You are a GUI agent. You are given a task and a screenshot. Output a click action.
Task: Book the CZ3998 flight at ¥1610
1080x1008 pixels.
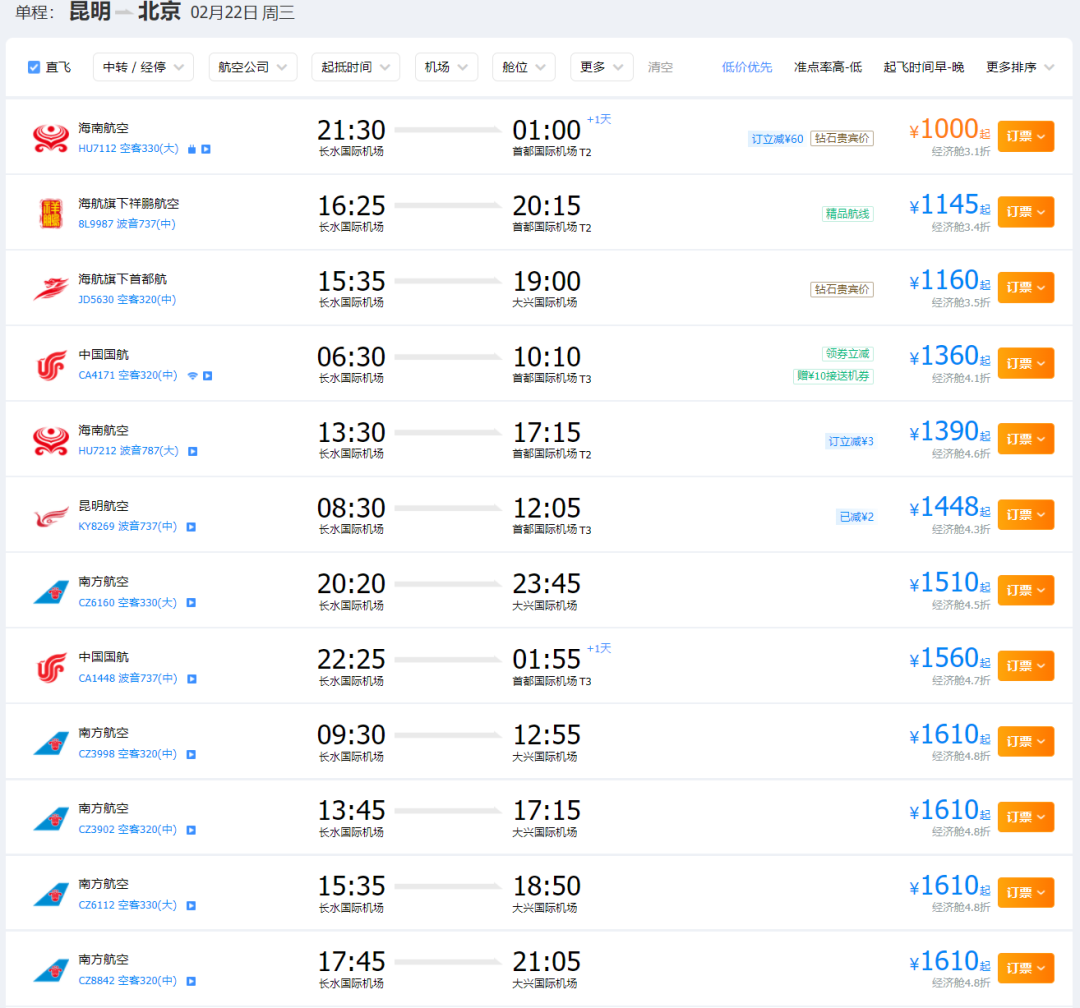1026,741
